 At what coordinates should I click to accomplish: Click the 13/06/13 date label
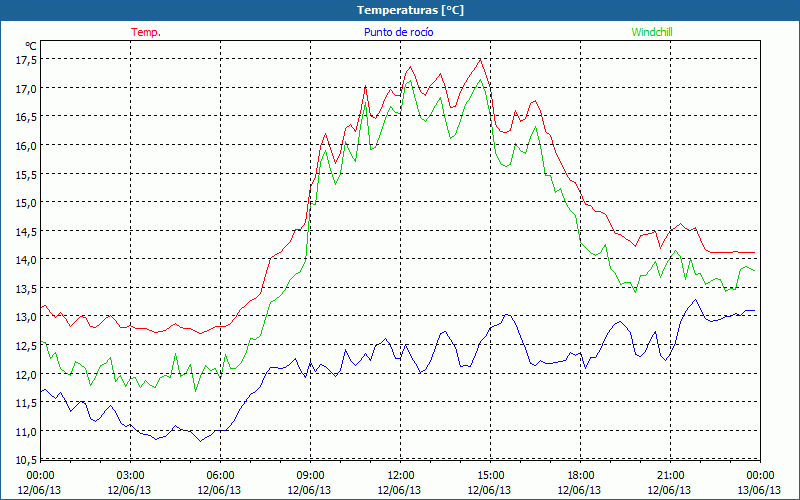coord(759,490)
